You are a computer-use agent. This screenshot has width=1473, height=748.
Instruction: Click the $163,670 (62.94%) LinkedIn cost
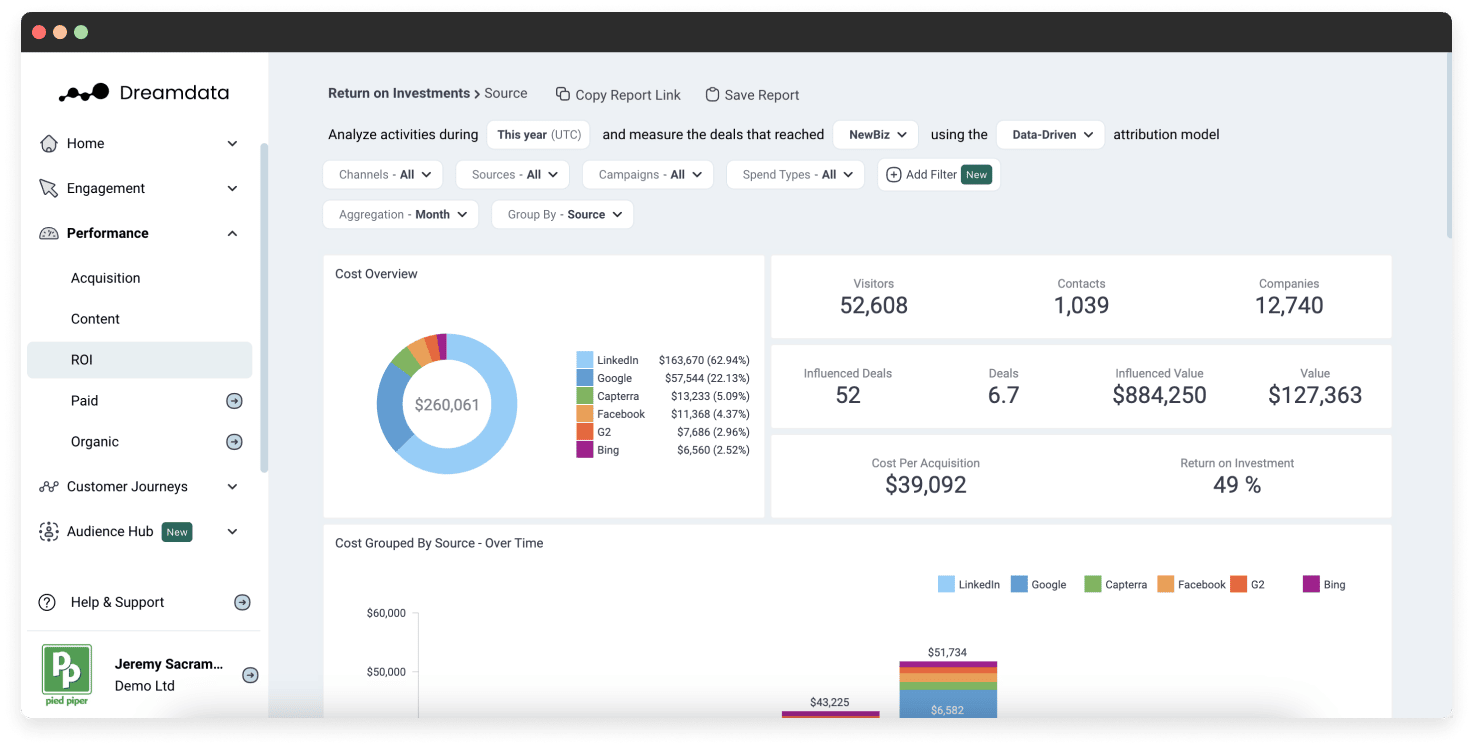click(x=704, y=360)
